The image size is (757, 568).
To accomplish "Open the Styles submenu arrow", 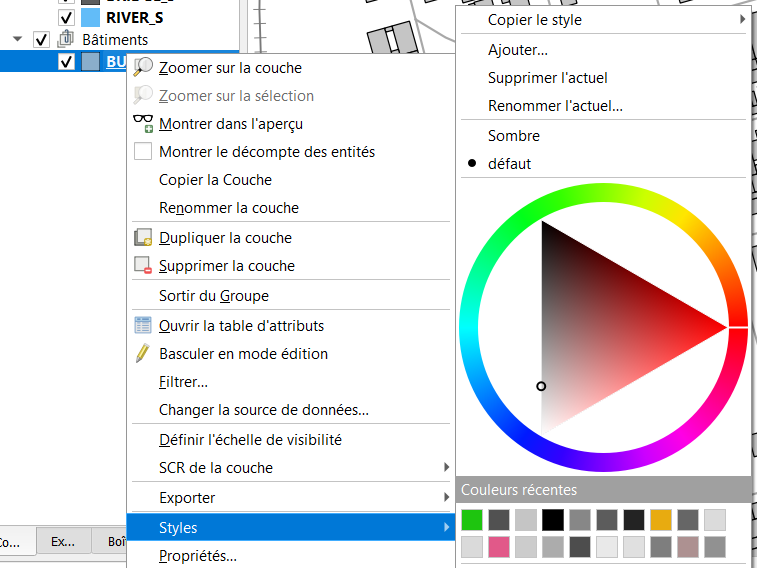I will pos(446,527).
